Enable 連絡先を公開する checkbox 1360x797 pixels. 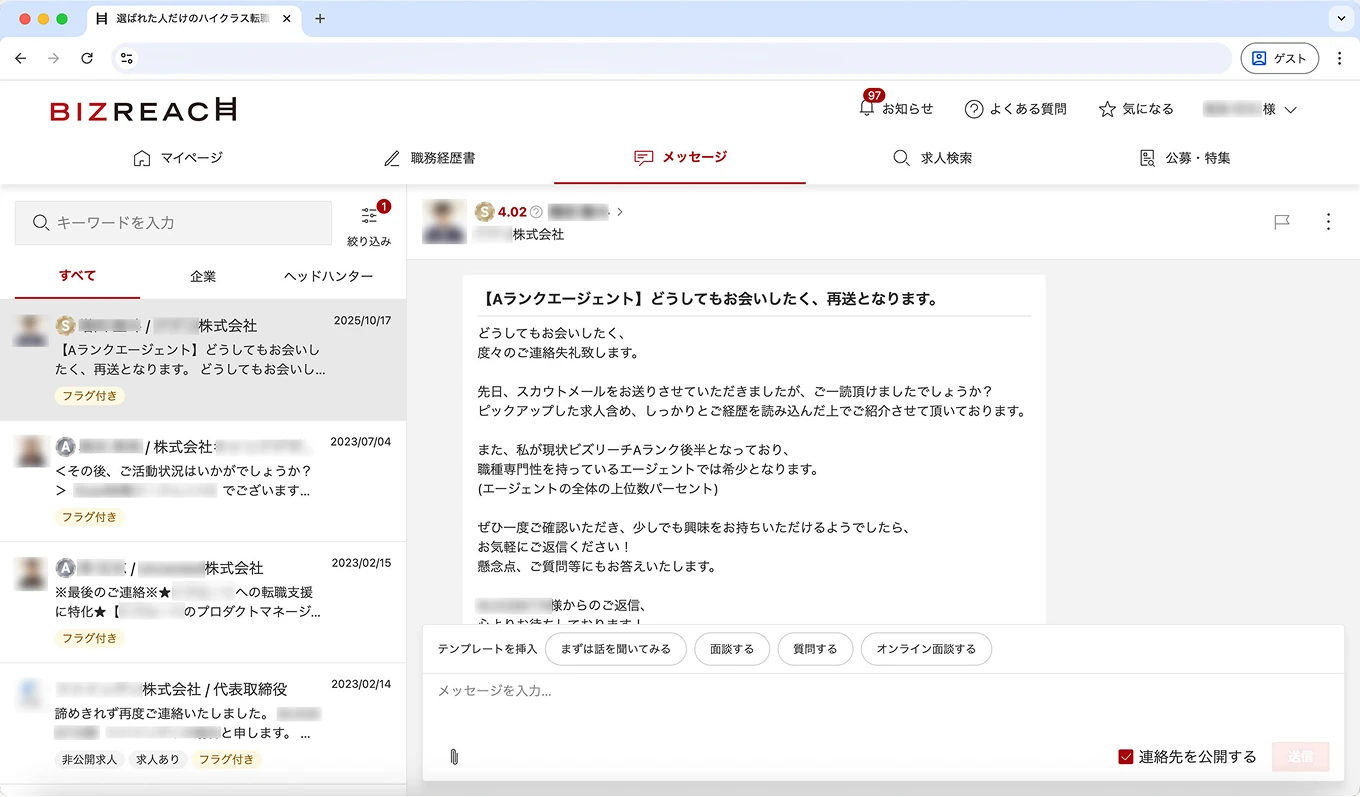pyautogui.click(x=1127, y=757)
